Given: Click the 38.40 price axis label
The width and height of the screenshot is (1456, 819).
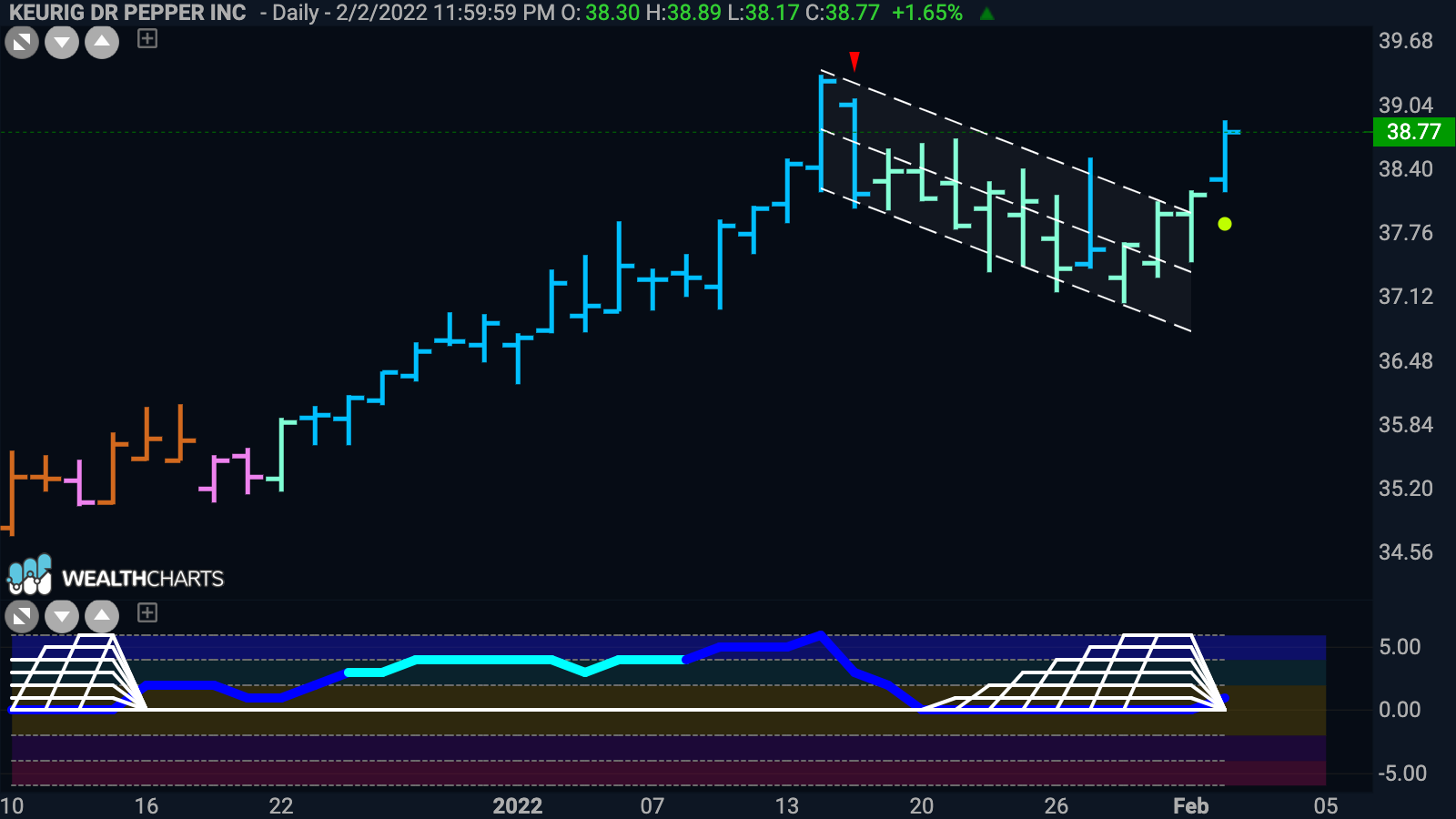Looking at the screenshot, I should tap(1405, 168).
